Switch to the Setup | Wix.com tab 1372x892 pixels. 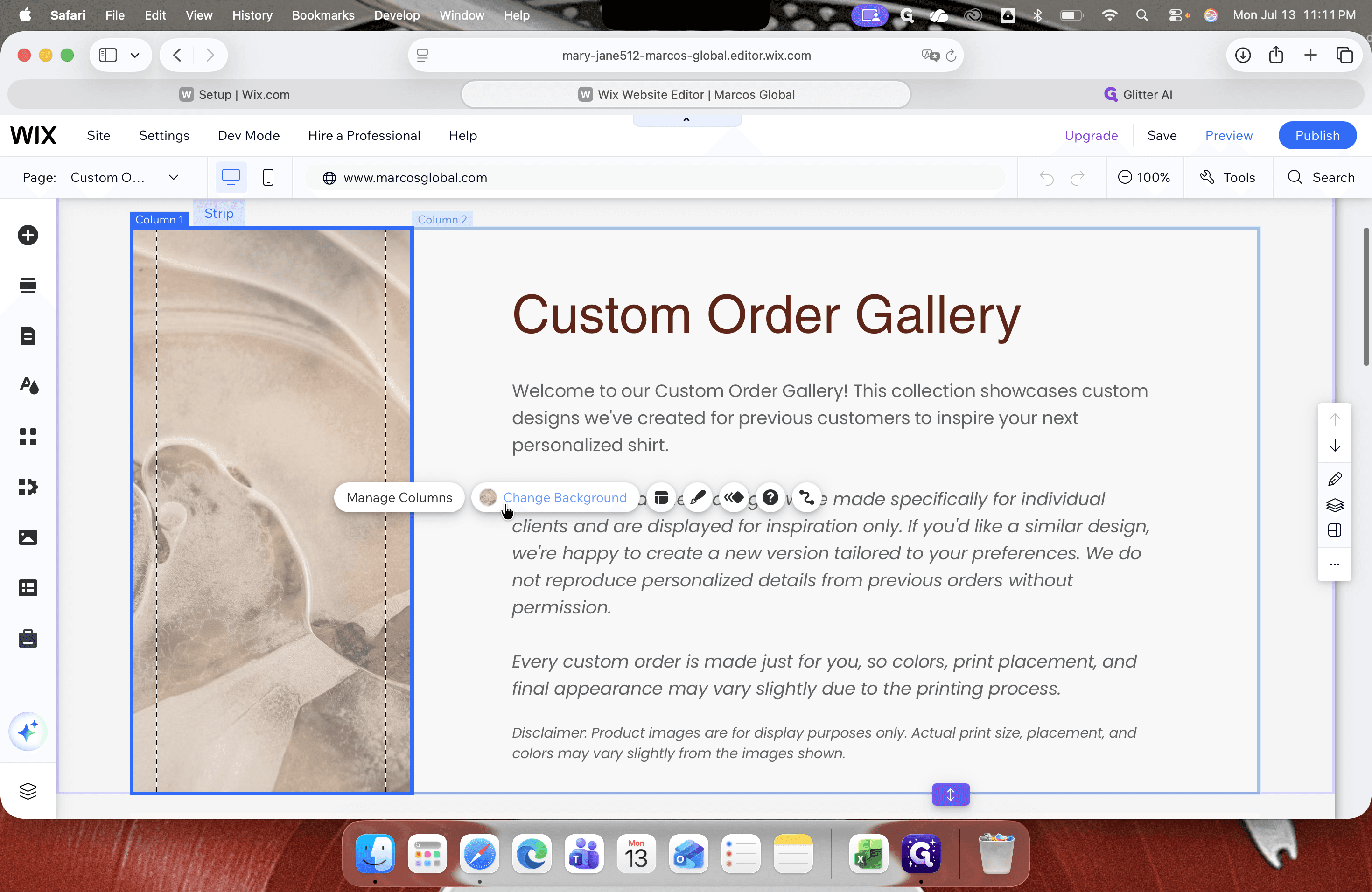coord(235,95)
